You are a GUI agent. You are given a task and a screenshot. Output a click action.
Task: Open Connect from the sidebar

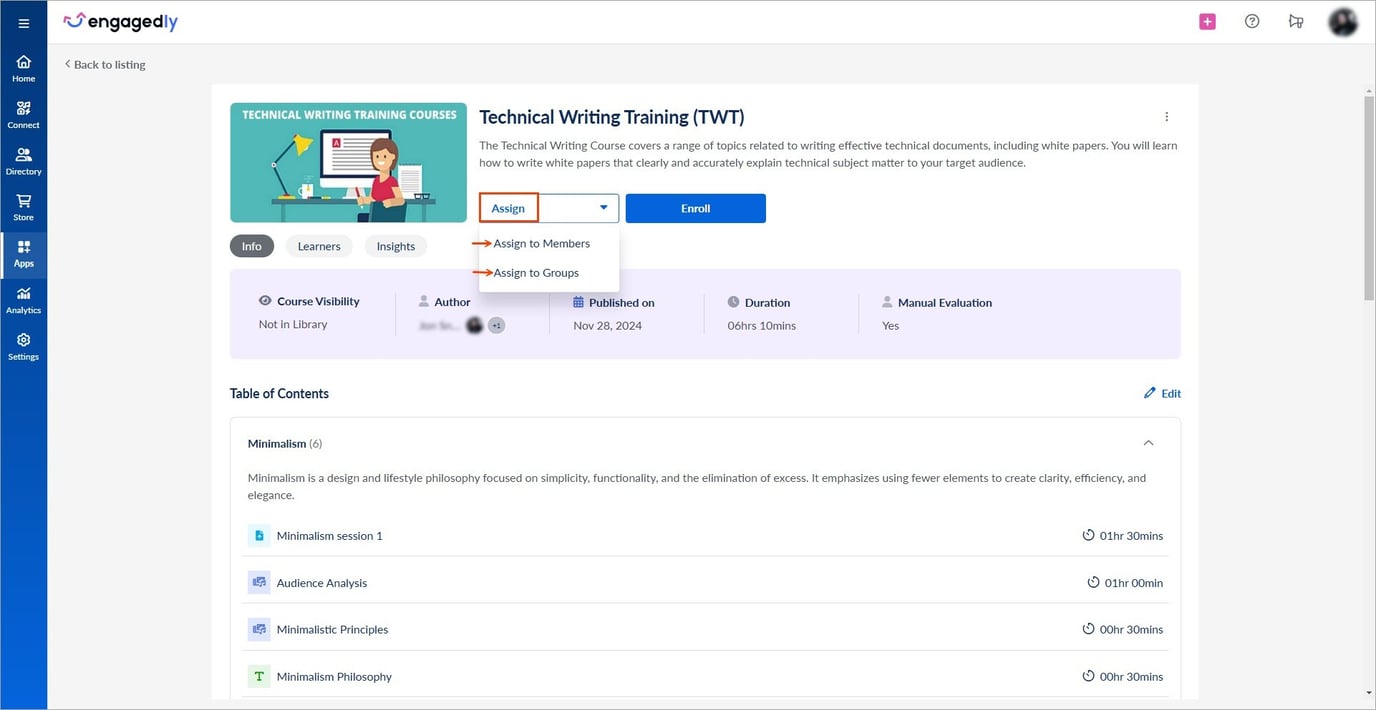[24, 114]
